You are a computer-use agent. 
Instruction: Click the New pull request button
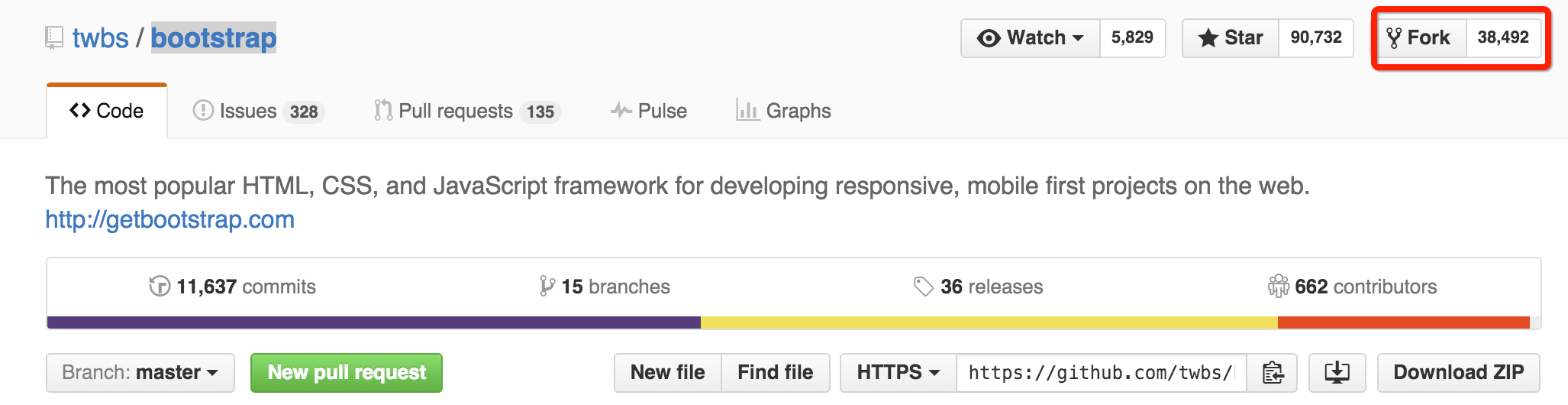pos(347,373)
